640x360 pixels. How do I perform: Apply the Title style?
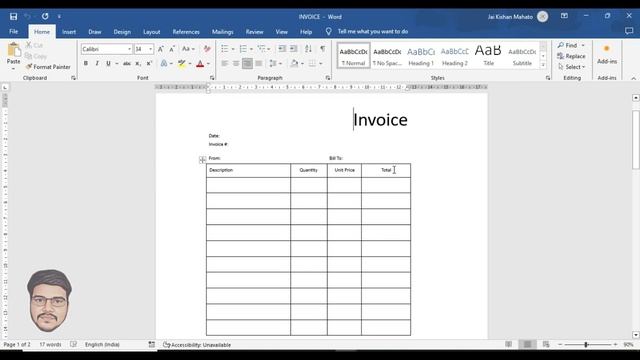coord(488,56)
